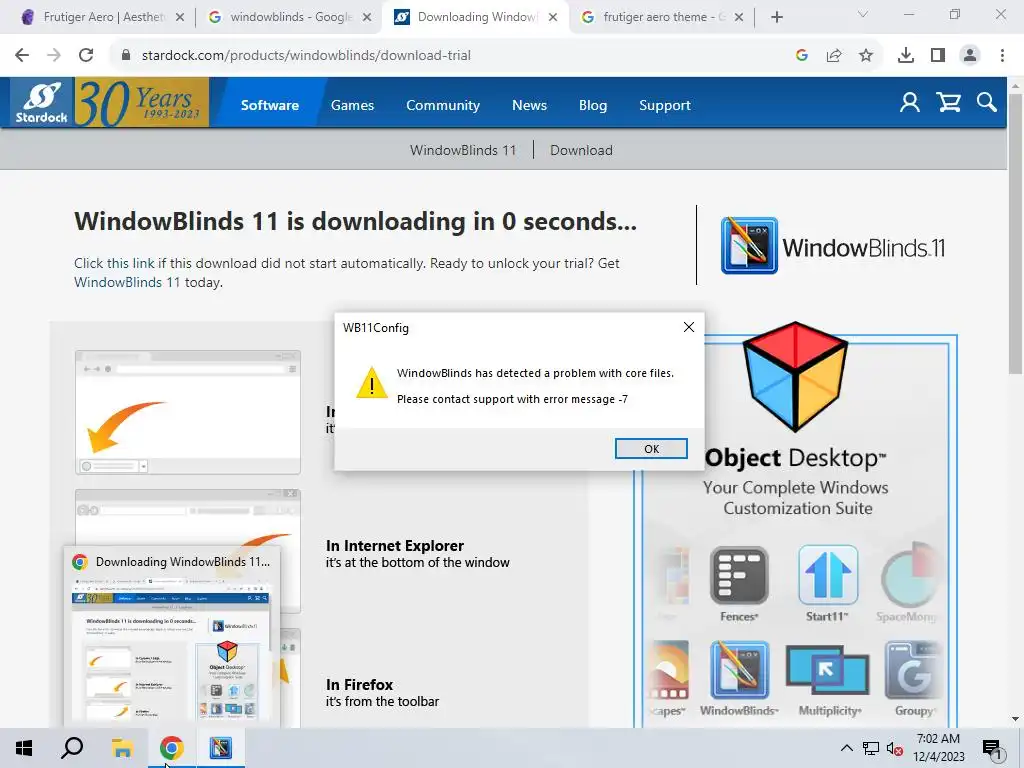Open the Support menu item
The image size is (1024, 768).
point(664,105)
